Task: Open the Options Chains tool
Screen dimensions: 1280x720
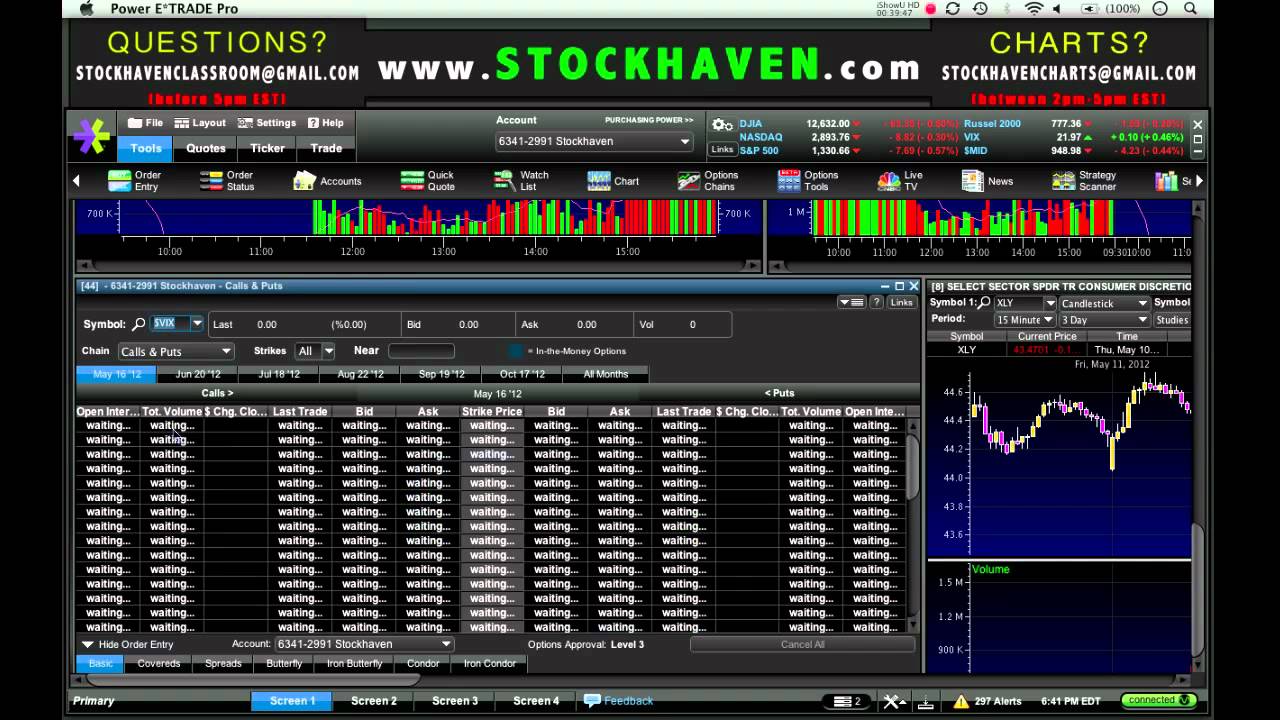Action: tap(707, 181)
